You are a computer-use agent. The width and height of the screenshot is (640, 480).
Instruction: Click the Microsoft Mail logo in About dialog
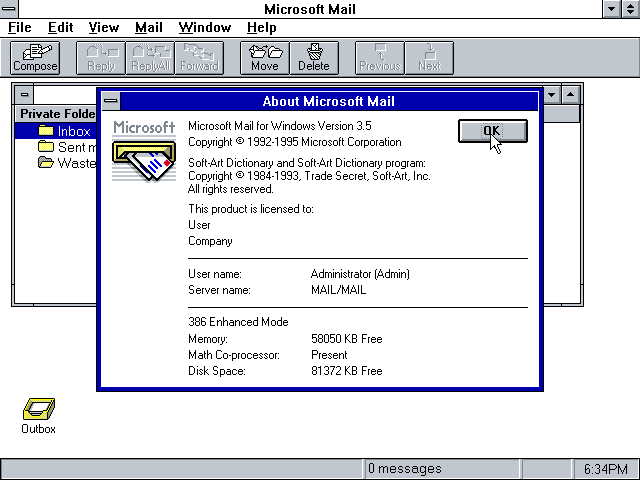144,151
